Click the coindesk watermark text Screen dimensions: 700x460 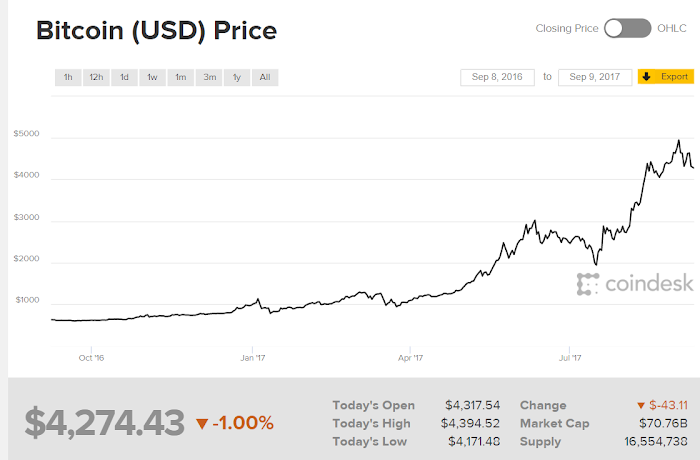pos(649,283)
